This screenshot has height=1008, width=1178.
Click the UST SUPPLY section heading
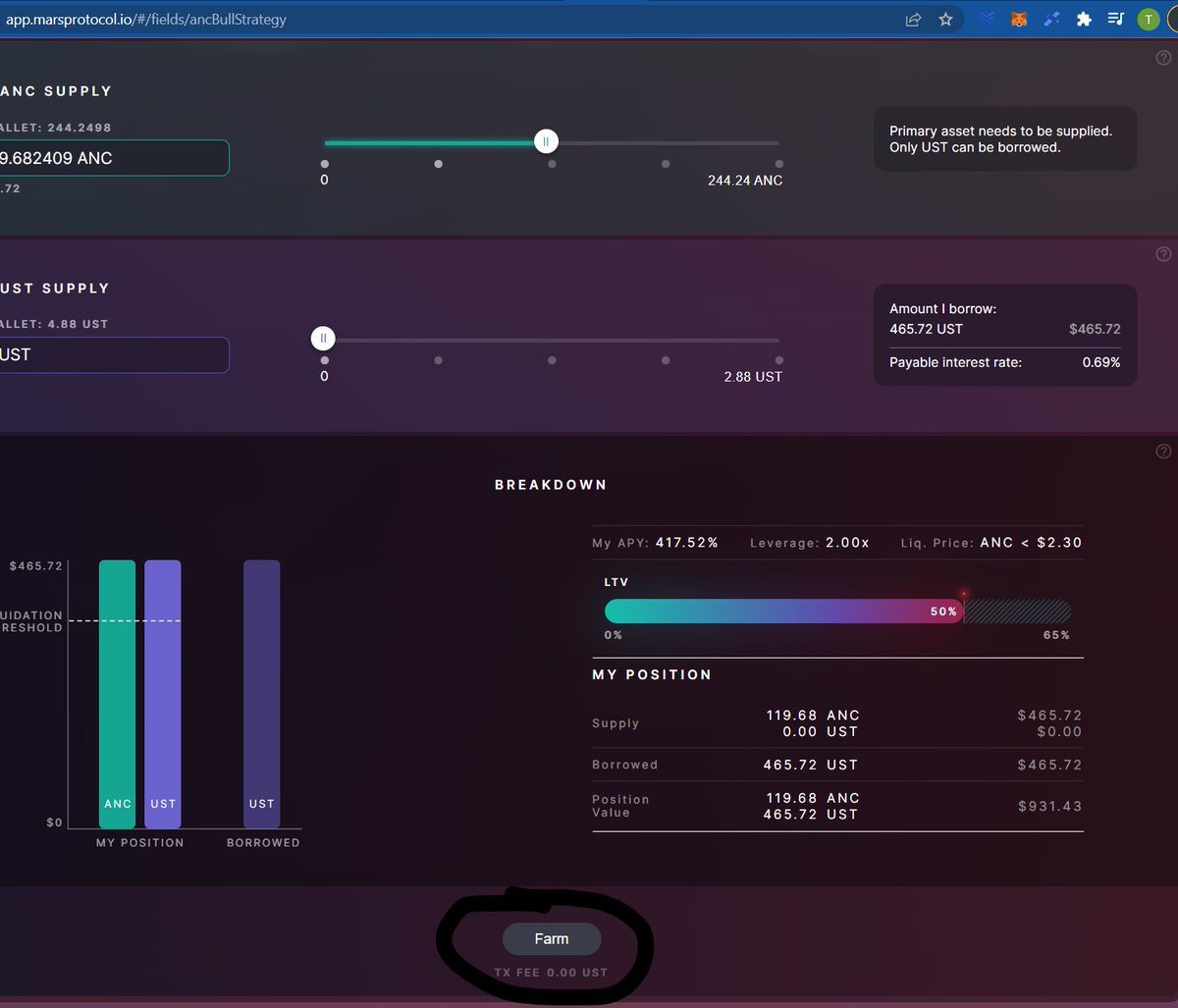55,289
